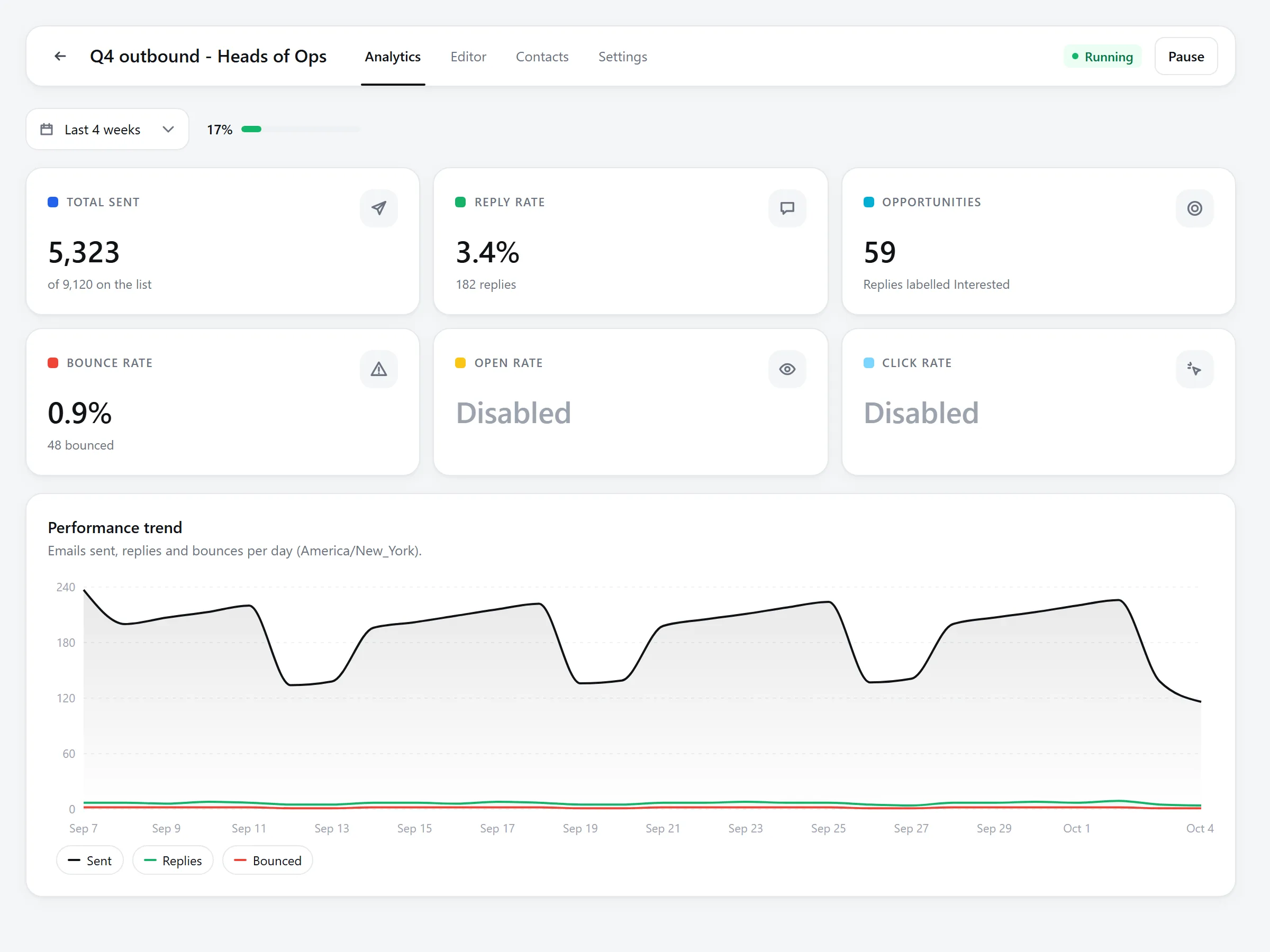Click the calendar icon in date range selector

click(47, 129)
